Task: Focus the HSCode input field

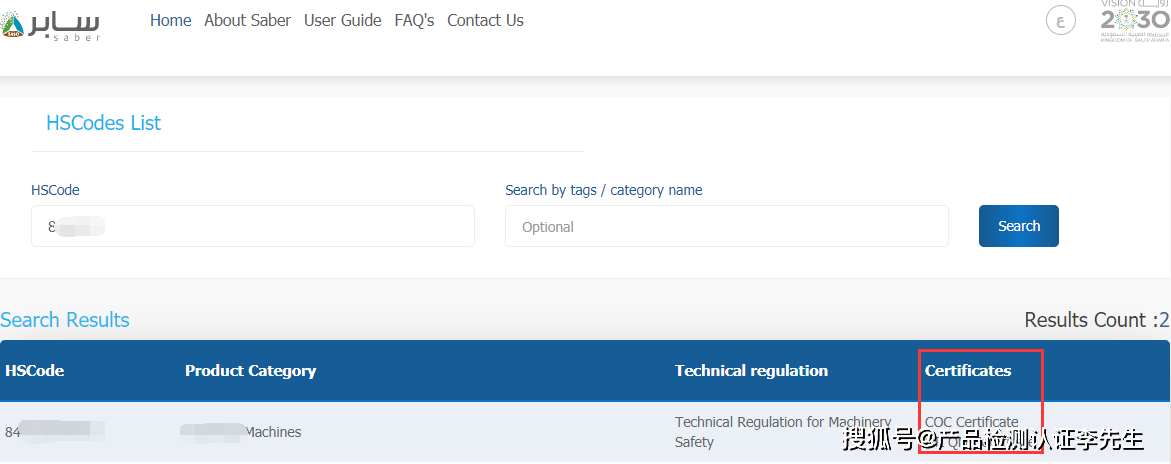Action: [252, 226]
